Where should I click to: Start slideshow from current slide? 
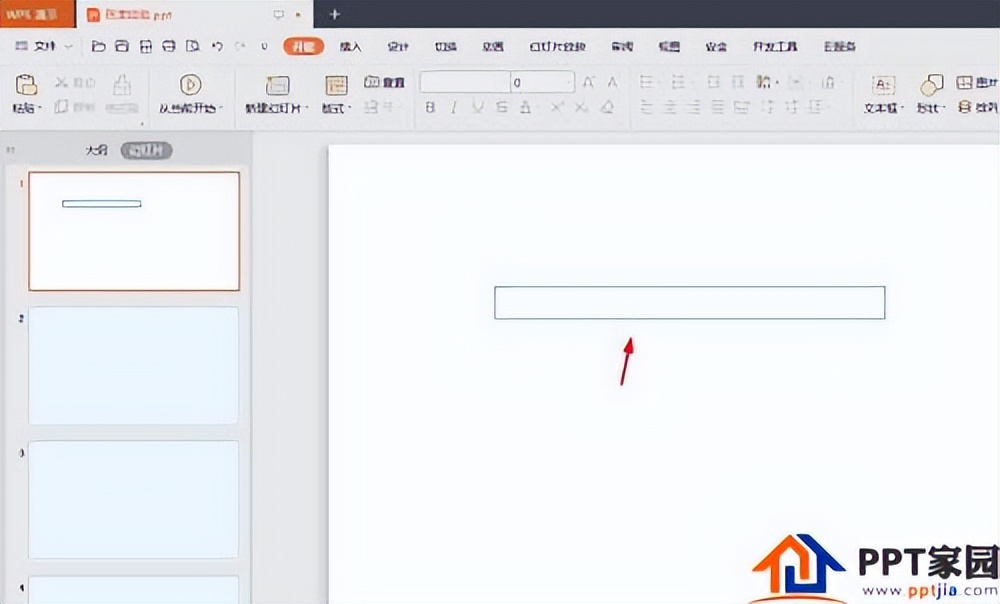coord(190,84)
